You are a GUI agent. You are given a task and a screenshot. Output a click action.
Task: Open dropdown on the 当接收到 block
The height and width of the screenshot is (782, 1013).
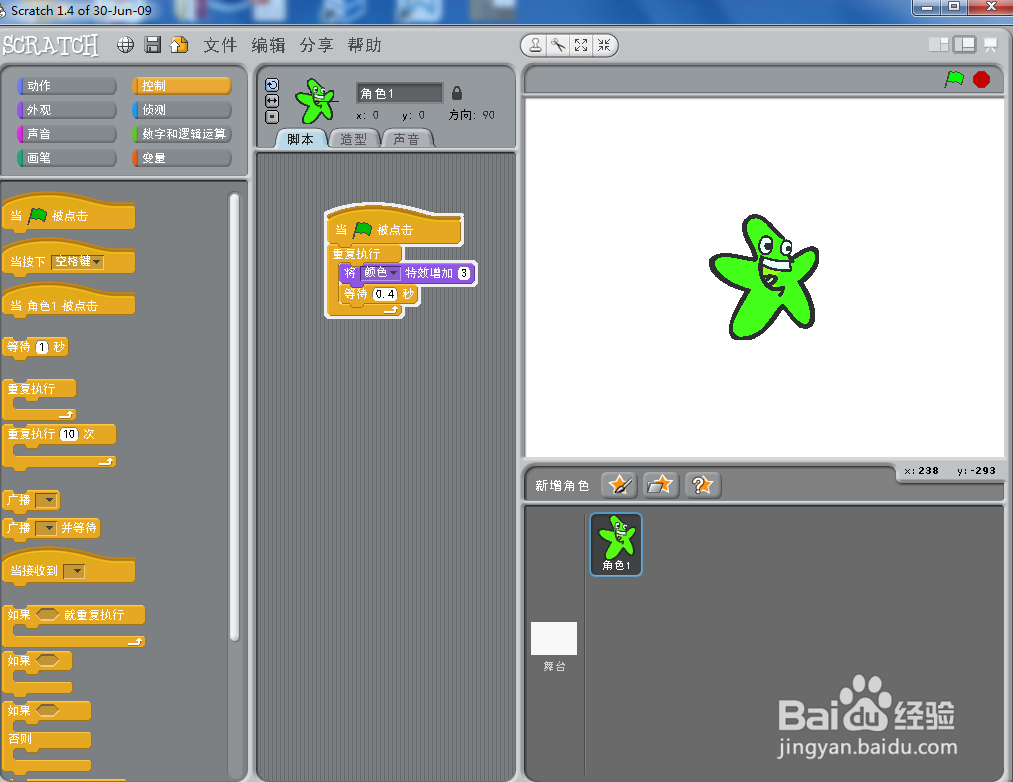74,571
